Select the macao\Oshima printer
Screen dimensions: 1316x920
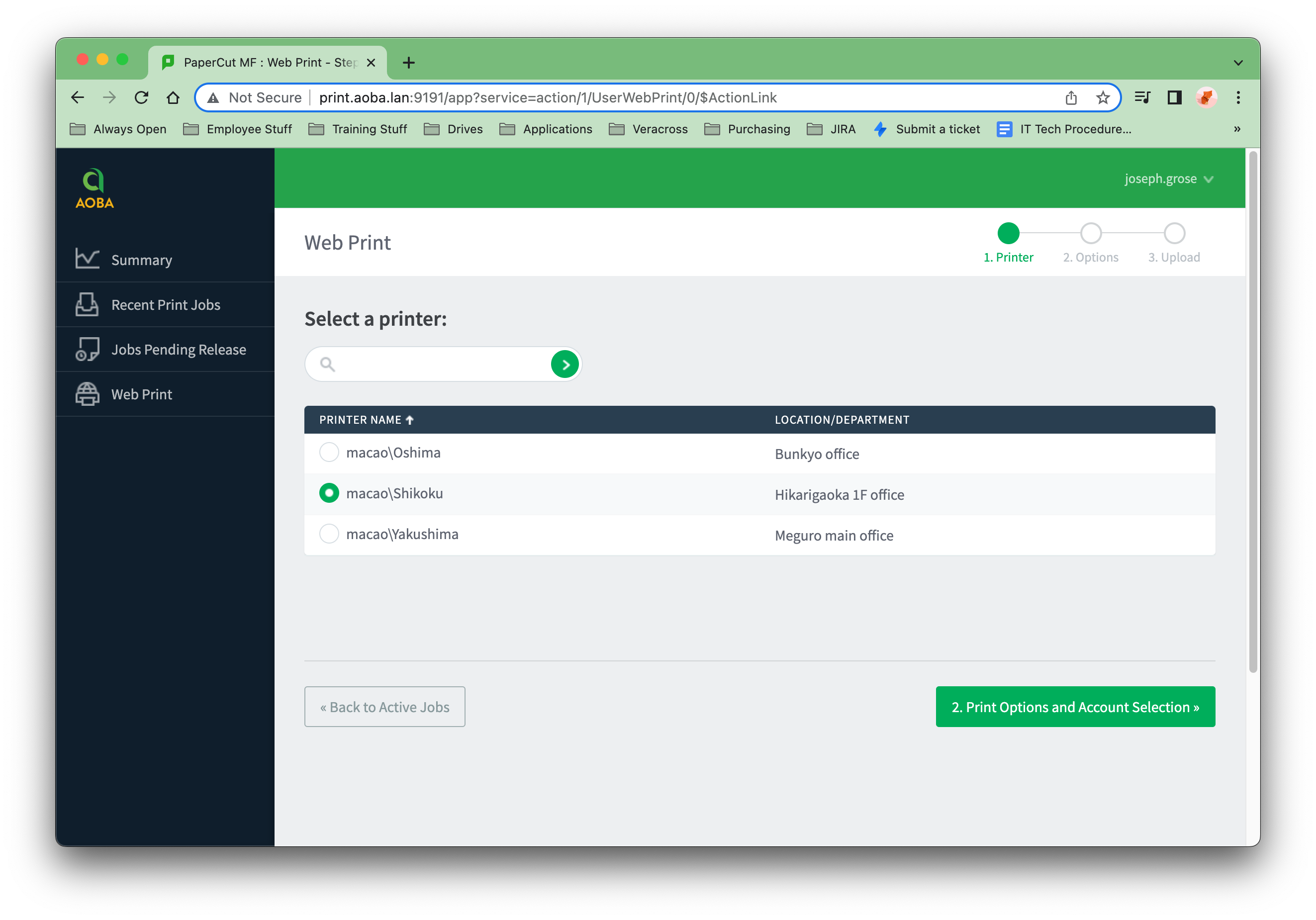click(x=329, y=452)
